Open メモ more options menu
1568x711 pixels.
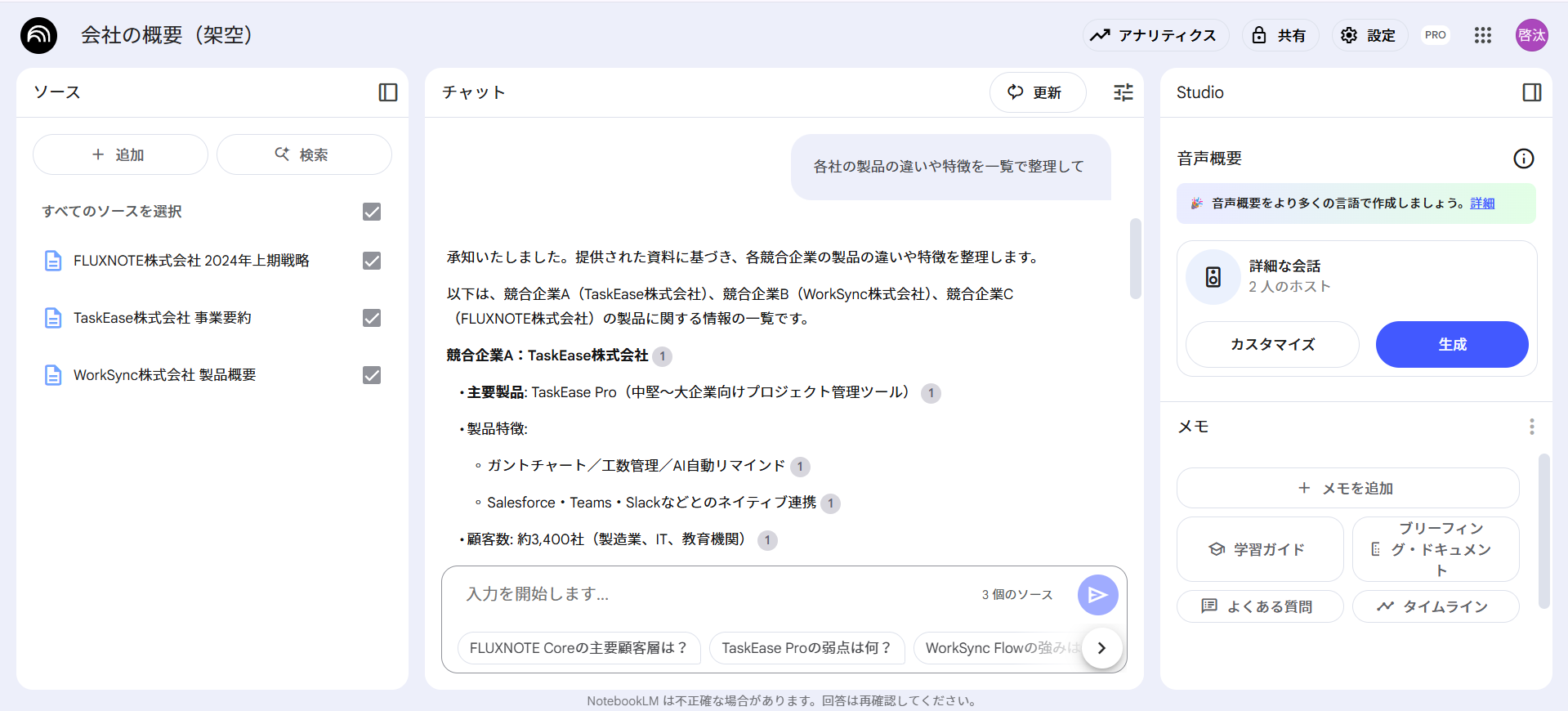(x=1532, y=427)
